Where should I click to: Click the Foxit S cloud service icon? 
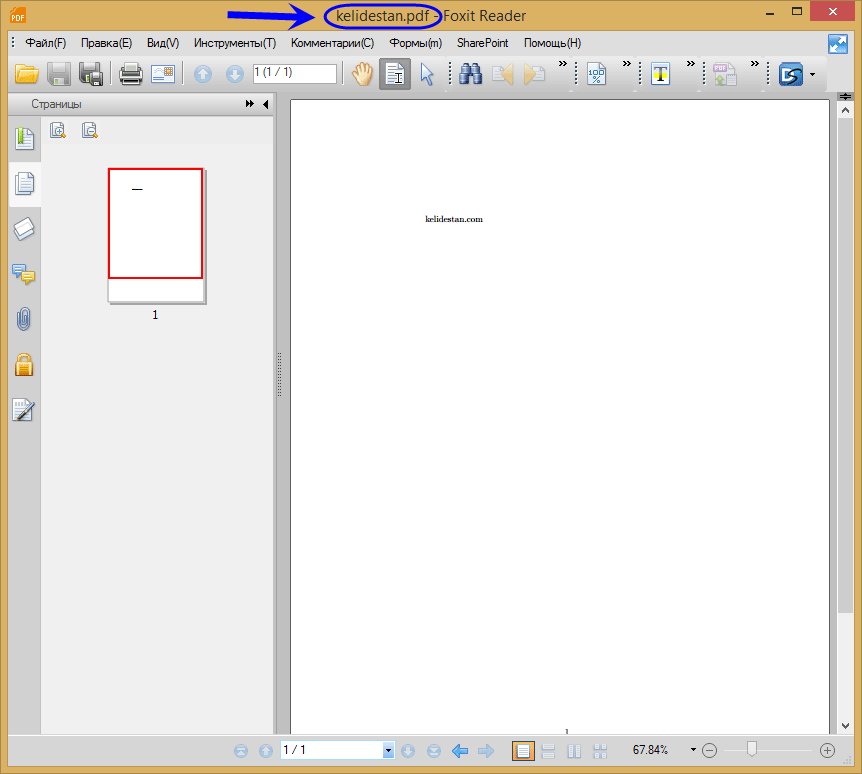791,74
